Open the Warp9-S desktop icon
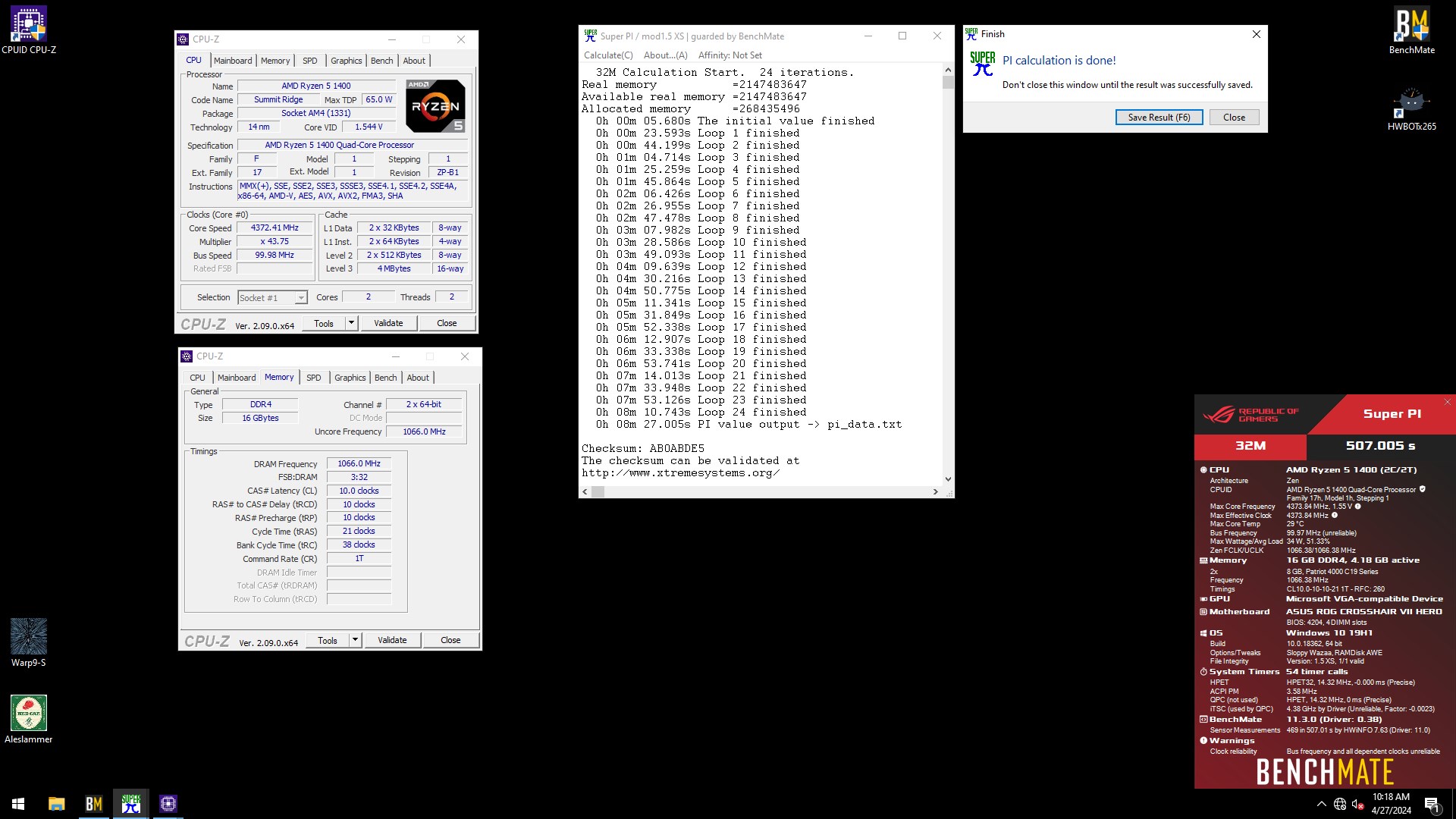This screenshot has width=1456, height=819. pyautogui.click(x=29, y=643)
